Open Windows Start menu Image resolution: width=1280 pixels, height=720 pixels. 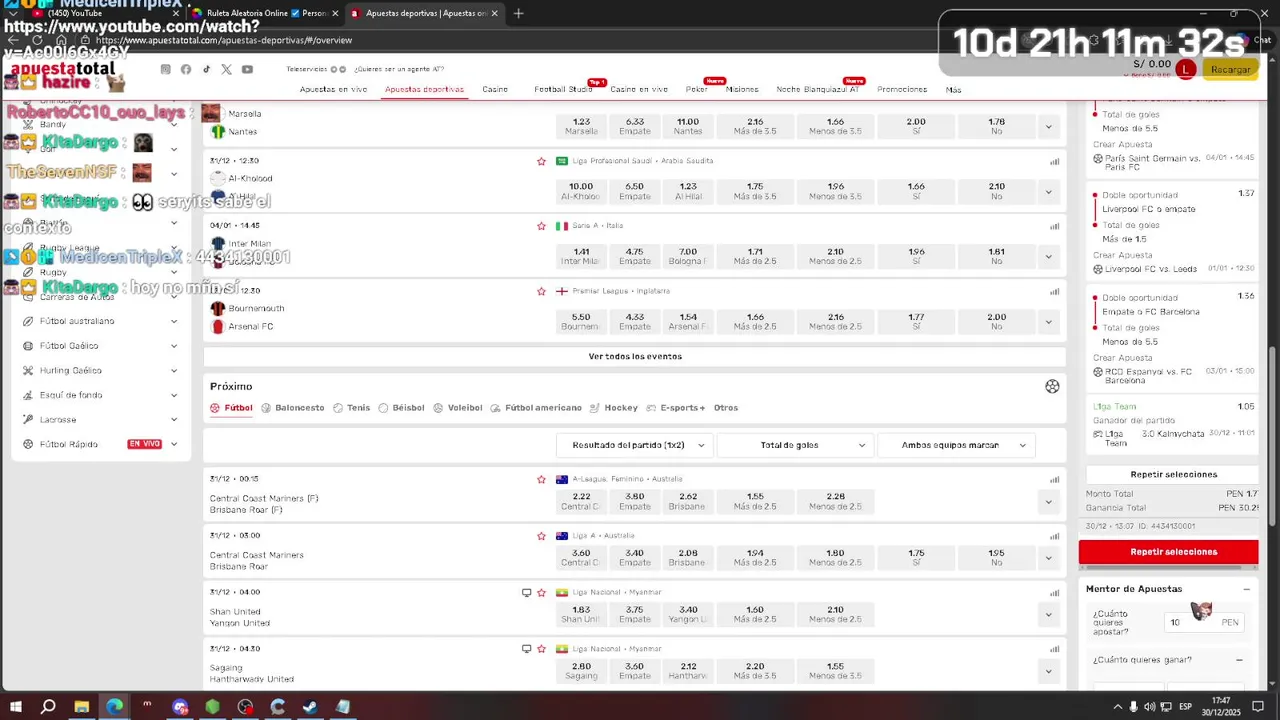[x=15, y=707]
